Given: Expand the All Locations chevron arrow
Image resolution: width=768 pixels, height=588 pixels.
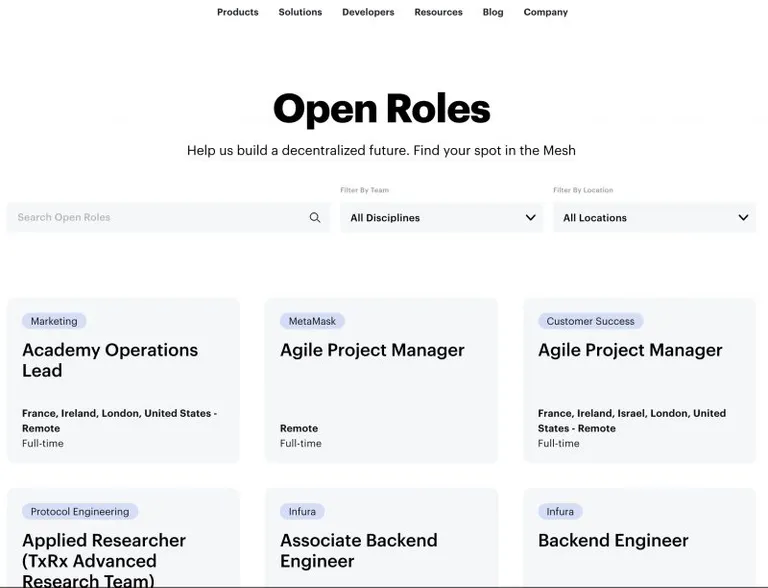Looking at the screenshot, I should (743, 217).
